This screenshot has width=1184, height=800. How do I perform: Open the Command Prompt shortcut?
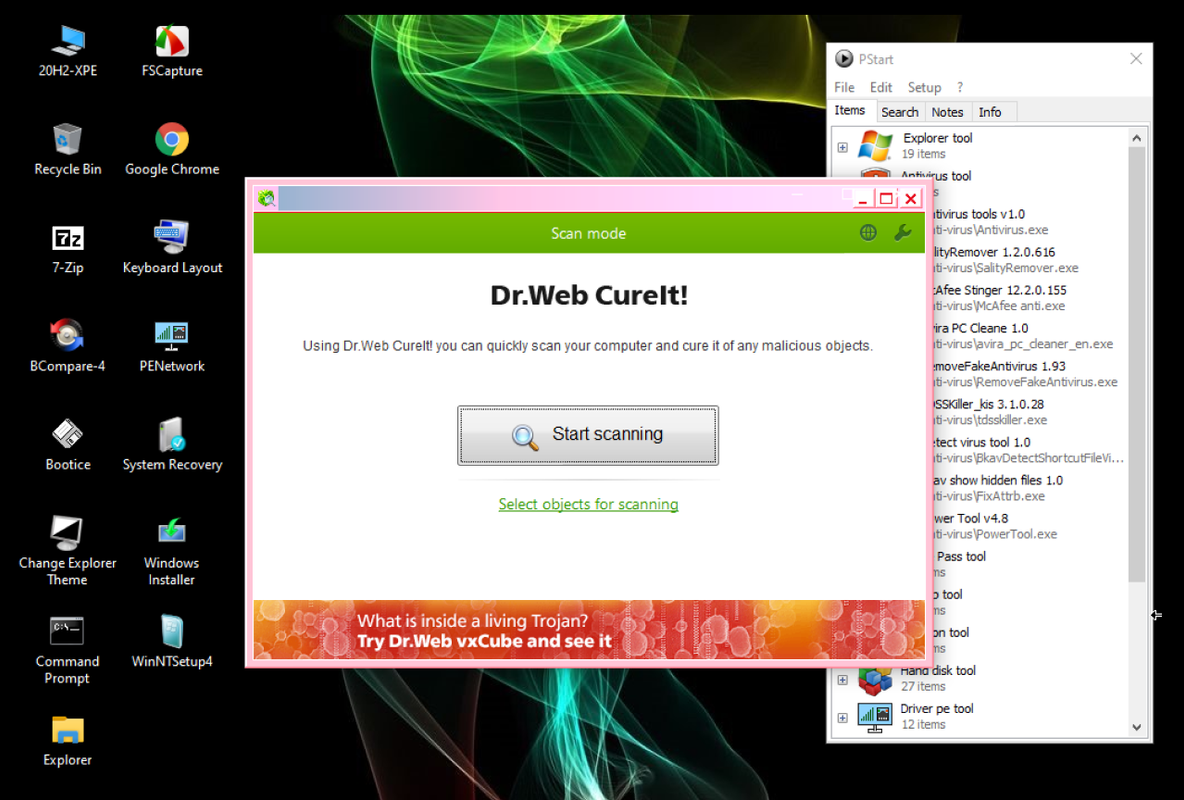point(68,649)
